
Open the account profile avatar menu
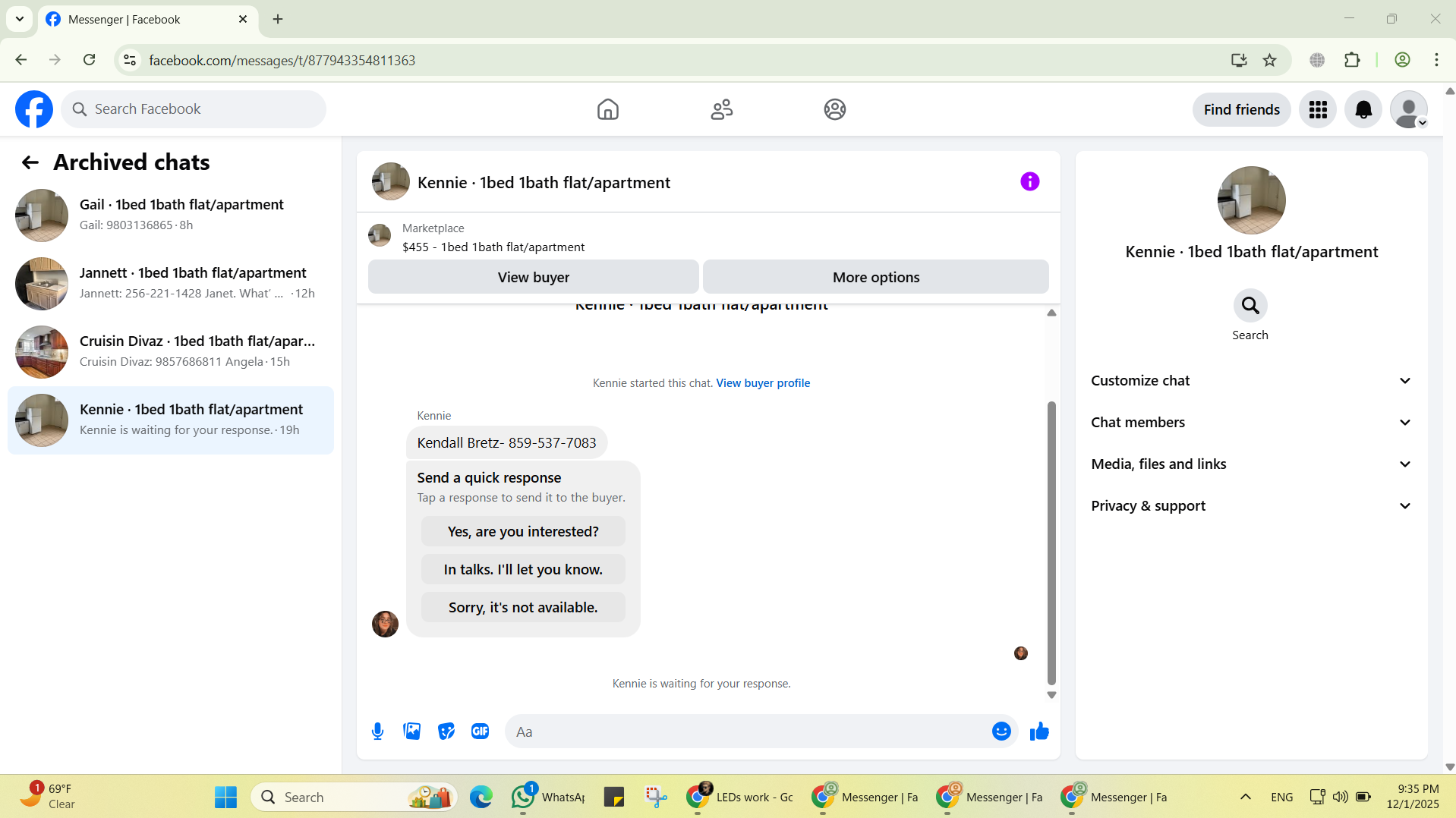click(x=1409, y=109)
